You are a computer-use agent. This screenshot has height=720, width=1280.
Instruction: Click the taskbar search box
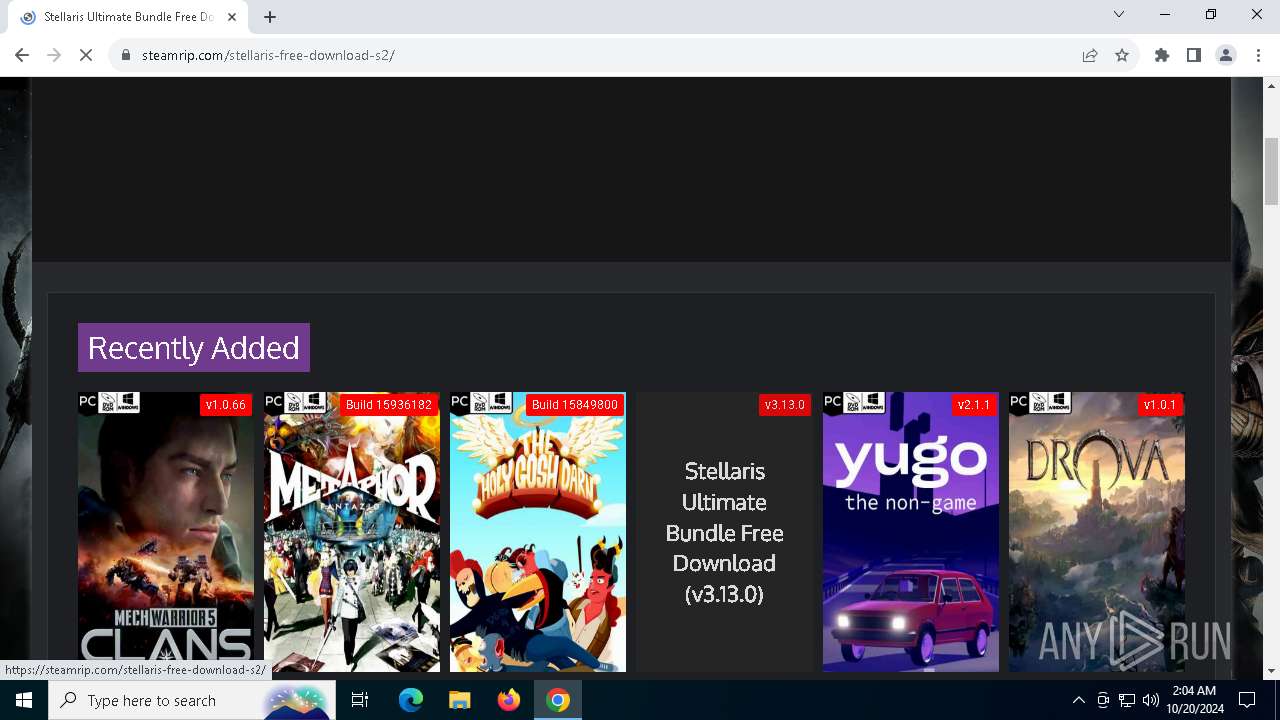click(x=192, y=700)
